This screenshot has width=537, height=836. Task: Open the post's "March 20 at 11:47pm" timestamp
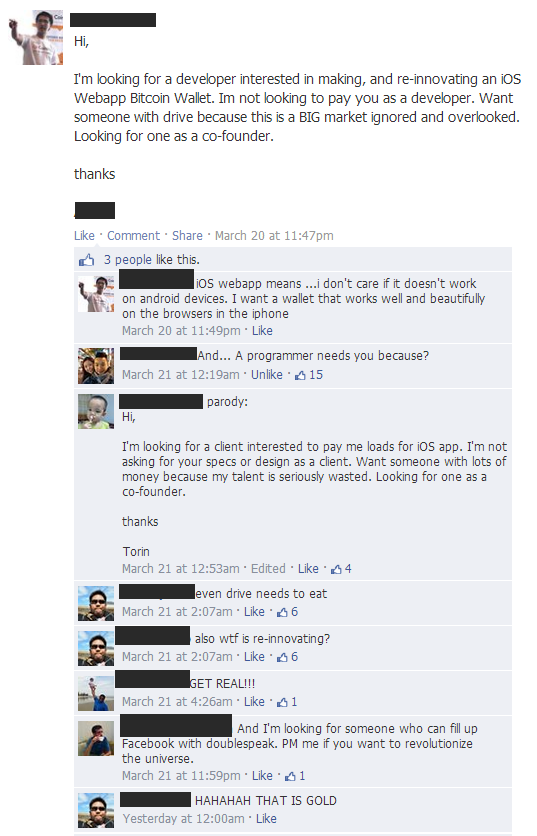pos(274,236)
